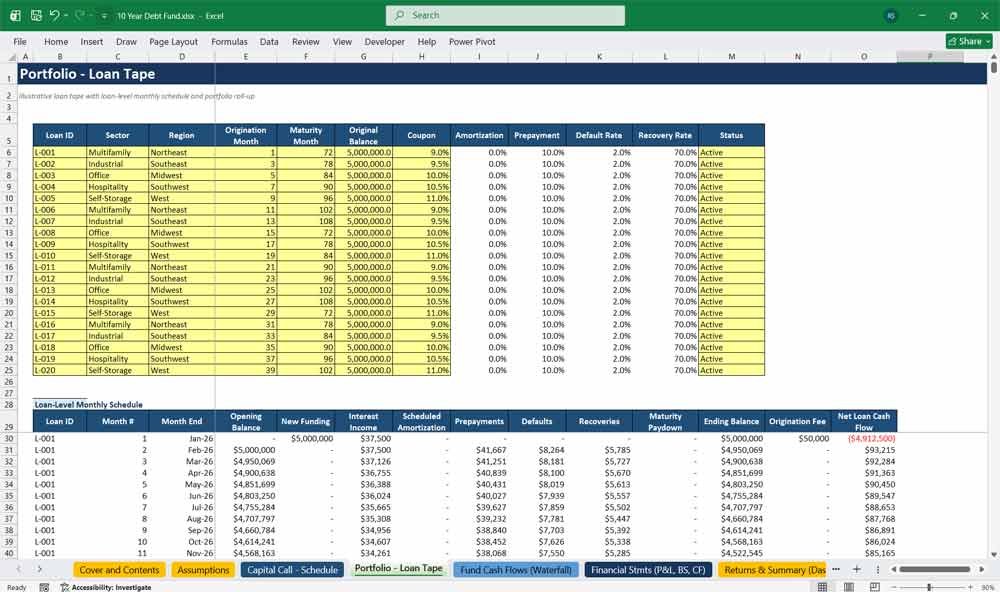The height and width of the screenshot is (592, 1000).
Task: Switch to Page Layout view icon
Action: coord(849,587)
